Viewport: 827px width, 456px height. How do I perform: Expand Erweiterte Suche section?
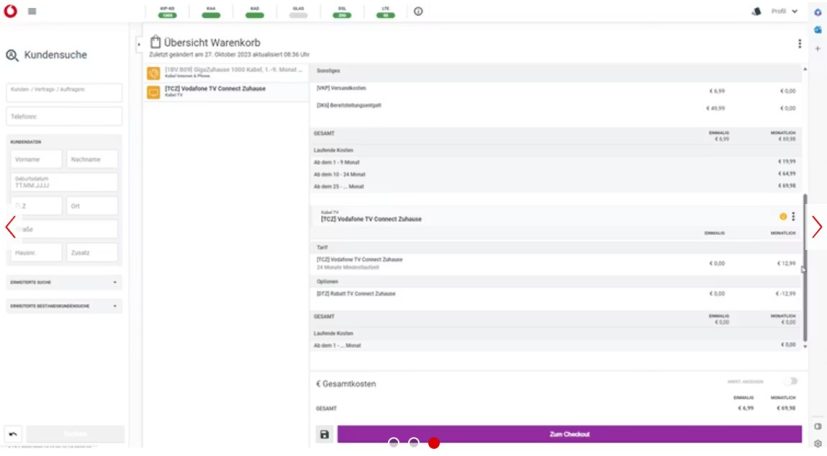click(64, 282)
